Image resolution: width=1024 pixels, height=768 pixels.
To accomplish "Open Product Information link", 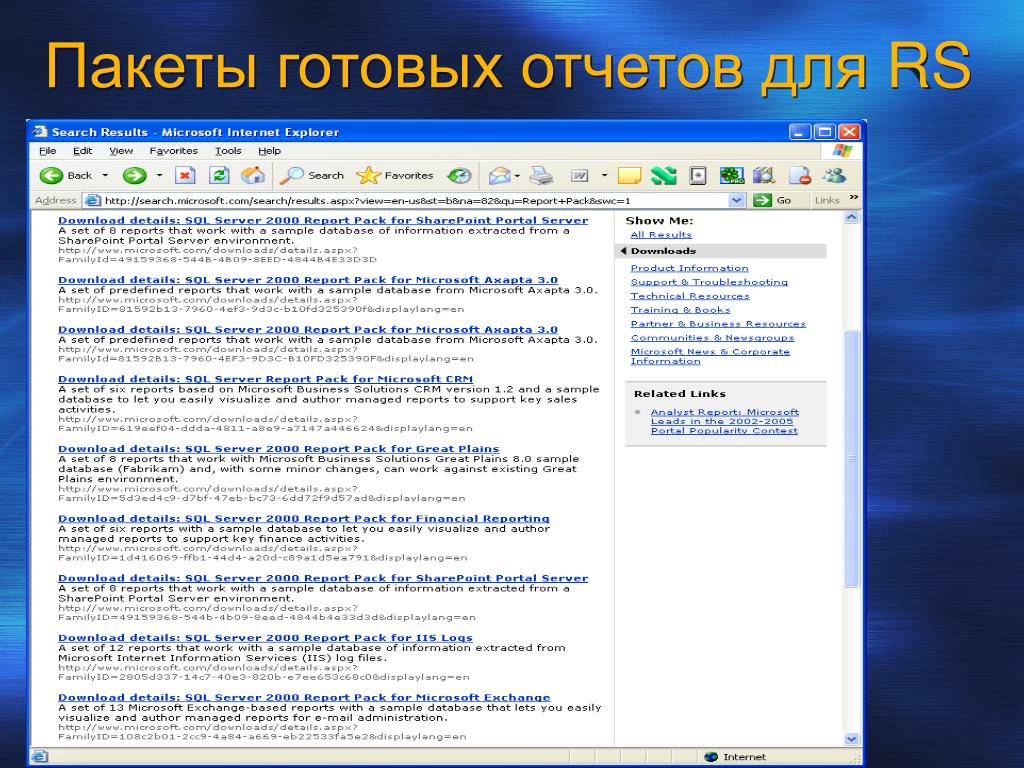I will (690, 268).
